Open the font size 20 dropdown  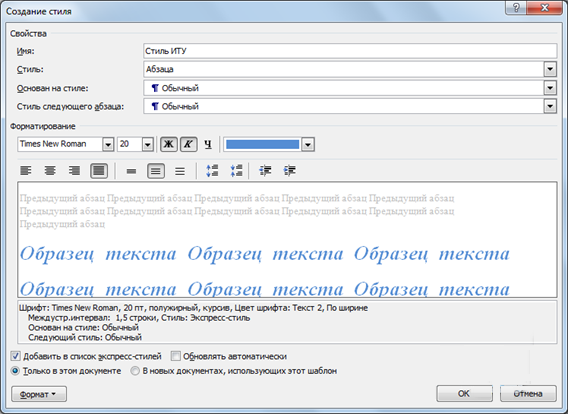147,145
